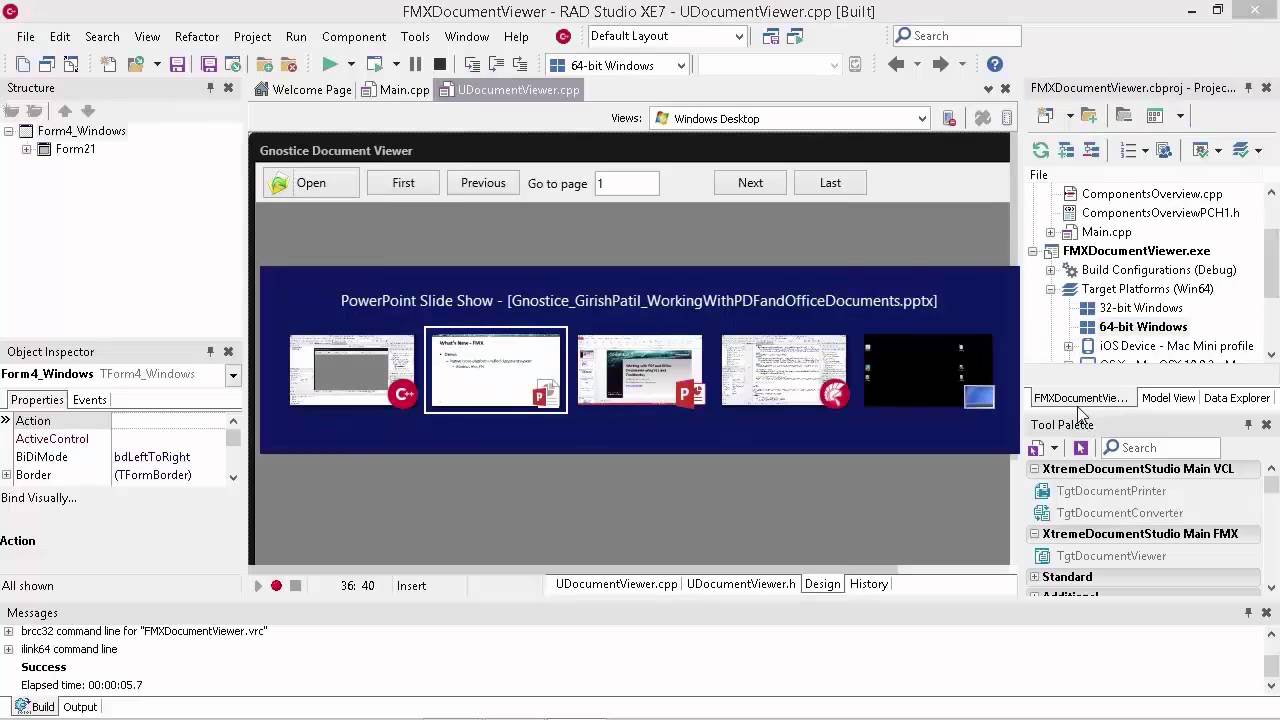Collapse XtremeDocumentStudio Main VCL category
The width and height of the screenshot is (1280, 720).
tap(1035, 469)
